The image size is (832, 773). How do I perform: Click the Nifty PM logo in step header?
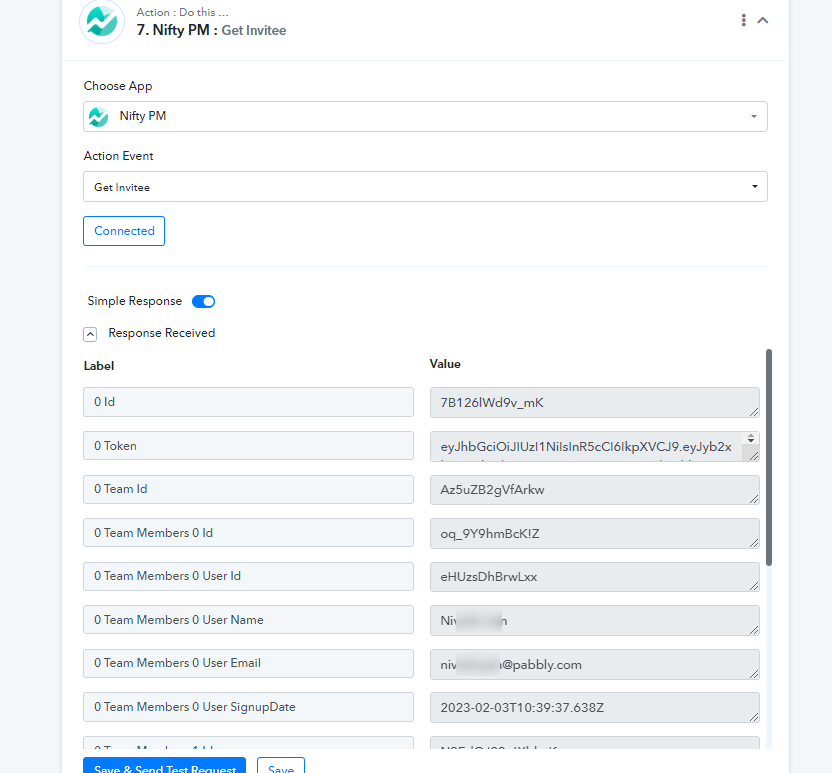(101, 22)
